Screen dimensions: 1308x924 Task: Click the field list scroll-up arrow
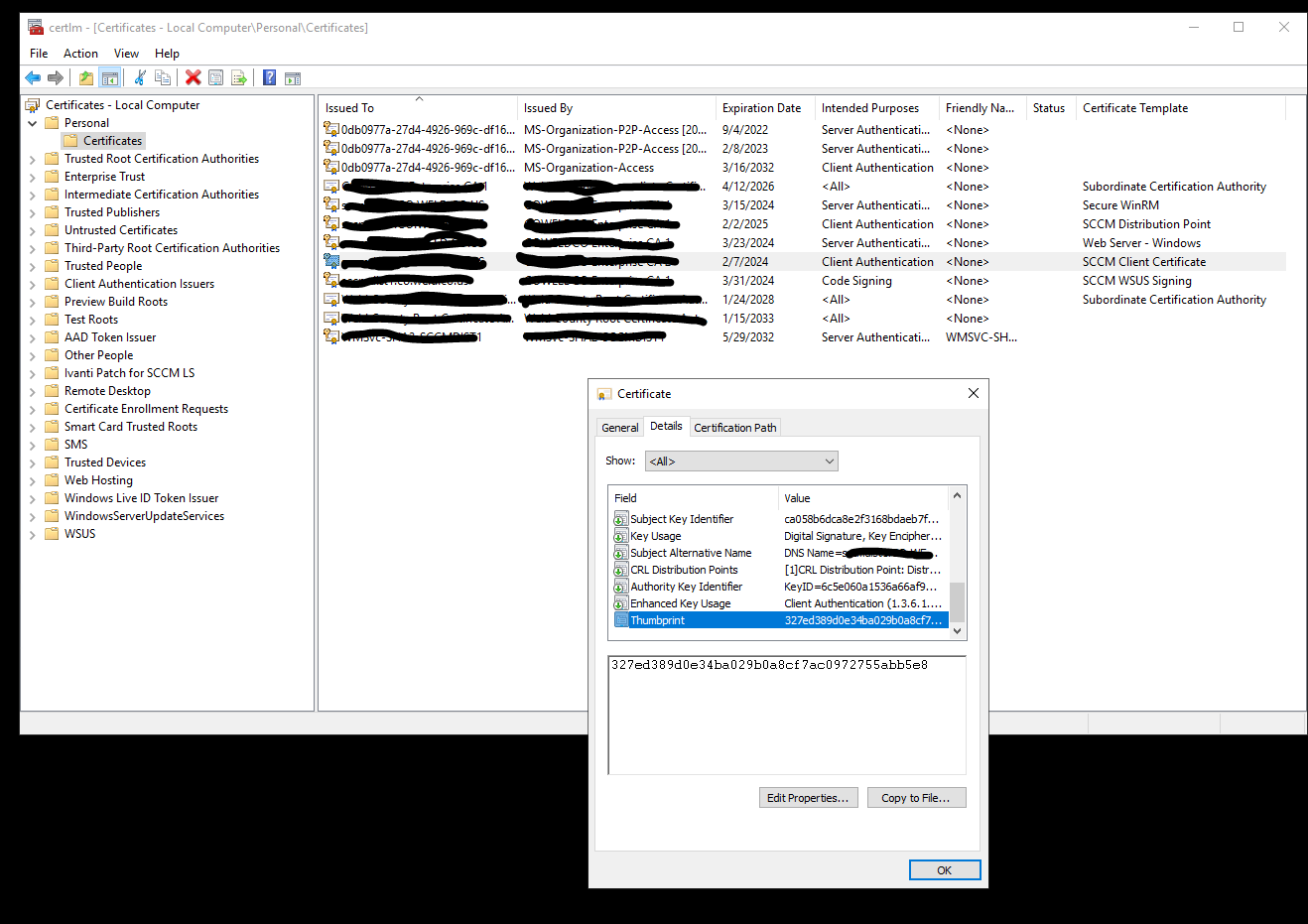tap(957, 496)
